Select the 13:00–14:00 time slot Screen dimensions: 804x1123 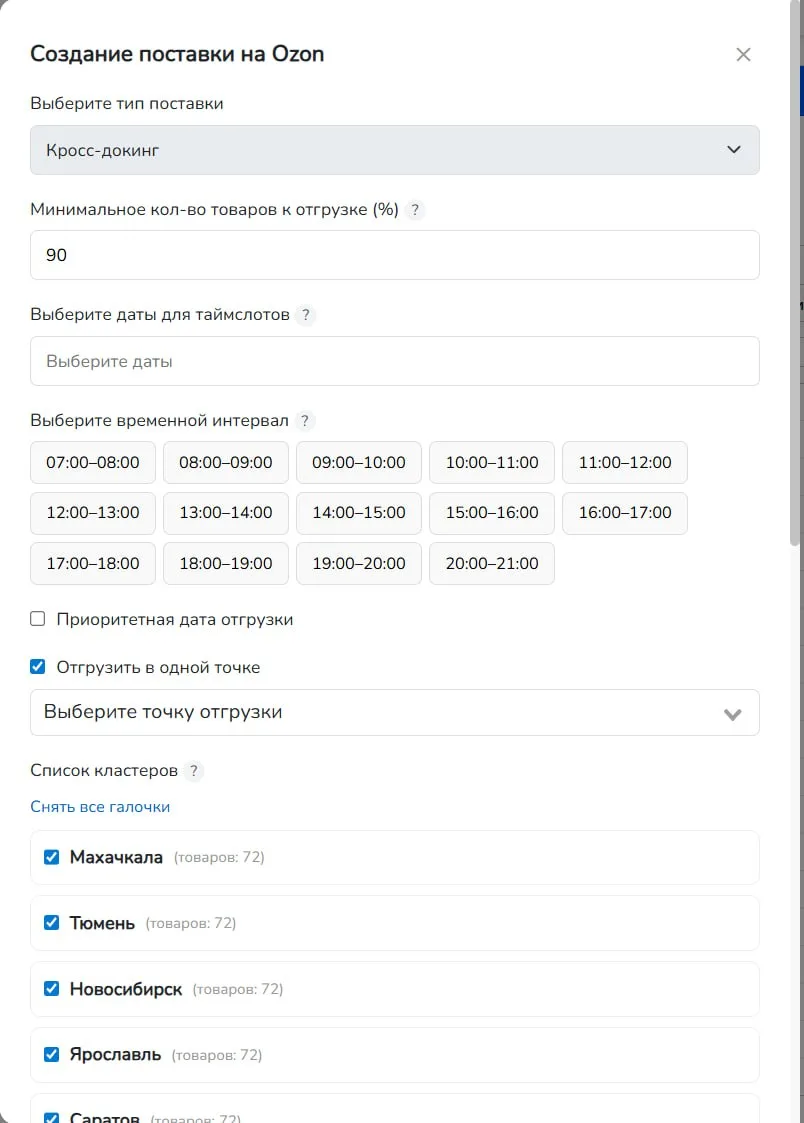click(x=226, y=513)
